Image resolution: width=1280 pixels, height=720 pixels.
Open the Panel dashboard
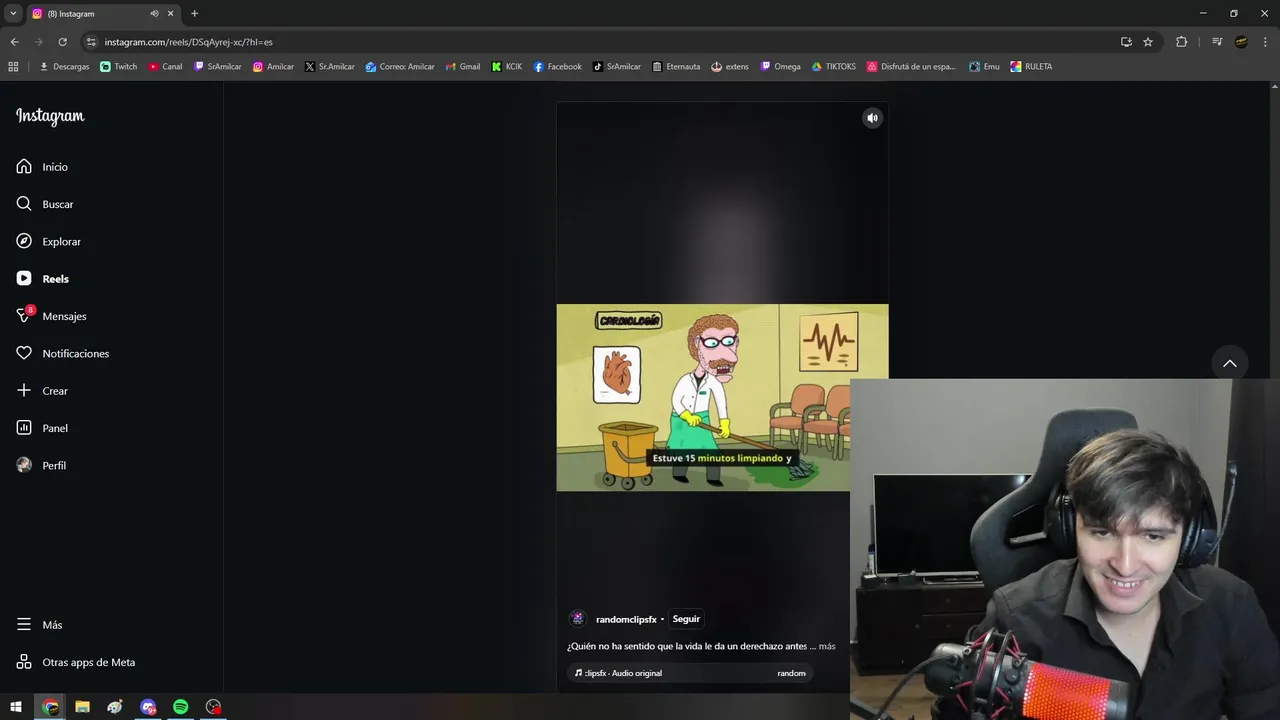click(x=42, y=428)
